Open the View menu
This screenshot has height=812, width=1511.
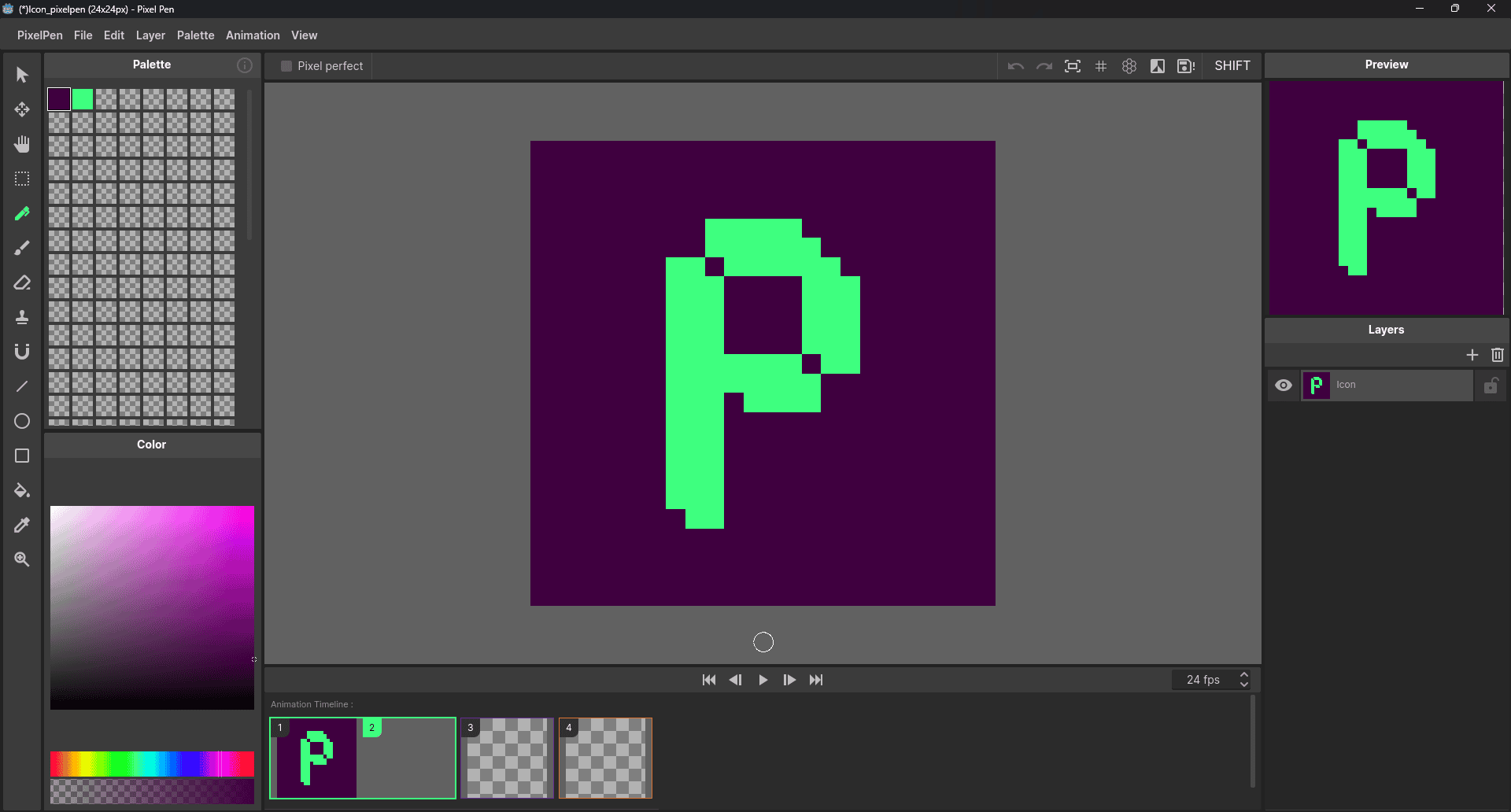pyautogui.click(x=304, y=35)
